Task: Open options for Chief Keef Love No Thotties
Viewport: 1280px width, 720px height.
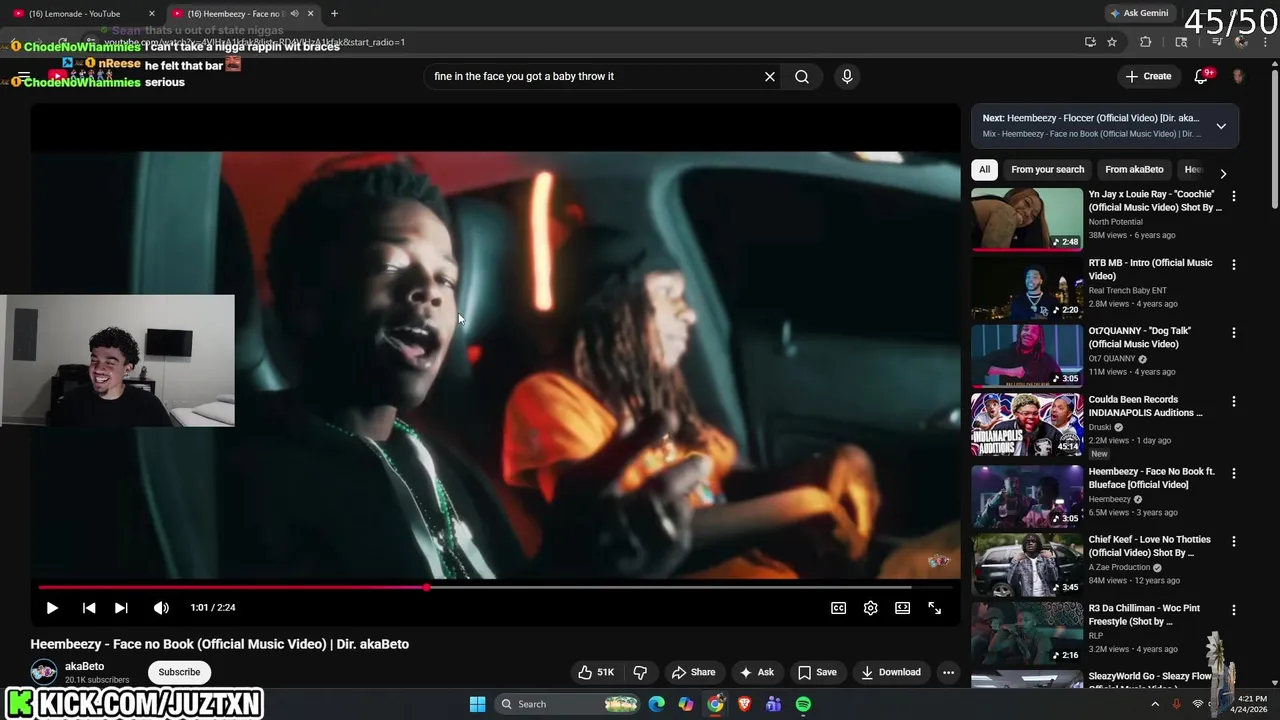Action: (1233, 541)
